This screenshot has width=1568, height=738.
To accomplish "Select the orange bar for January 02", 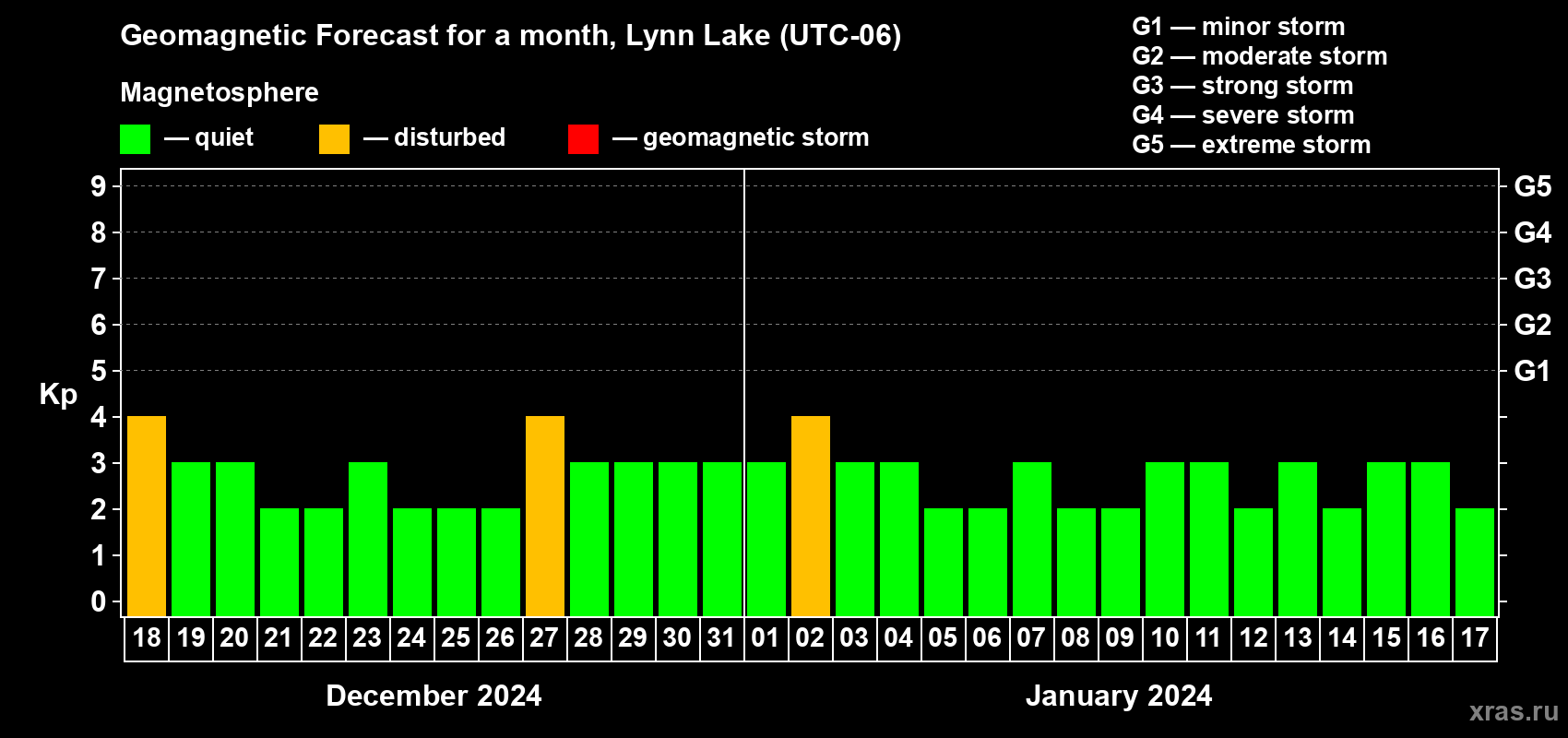I will click(x=811, y=517).
